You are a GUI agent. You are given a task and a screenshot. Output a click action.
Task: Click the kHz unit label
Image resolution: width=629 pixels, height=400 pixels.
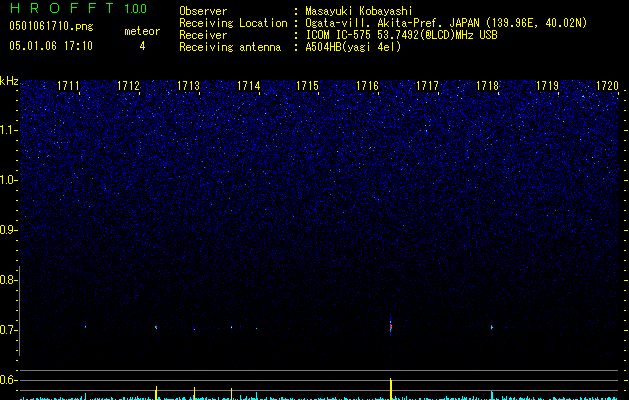pos(9,81)
